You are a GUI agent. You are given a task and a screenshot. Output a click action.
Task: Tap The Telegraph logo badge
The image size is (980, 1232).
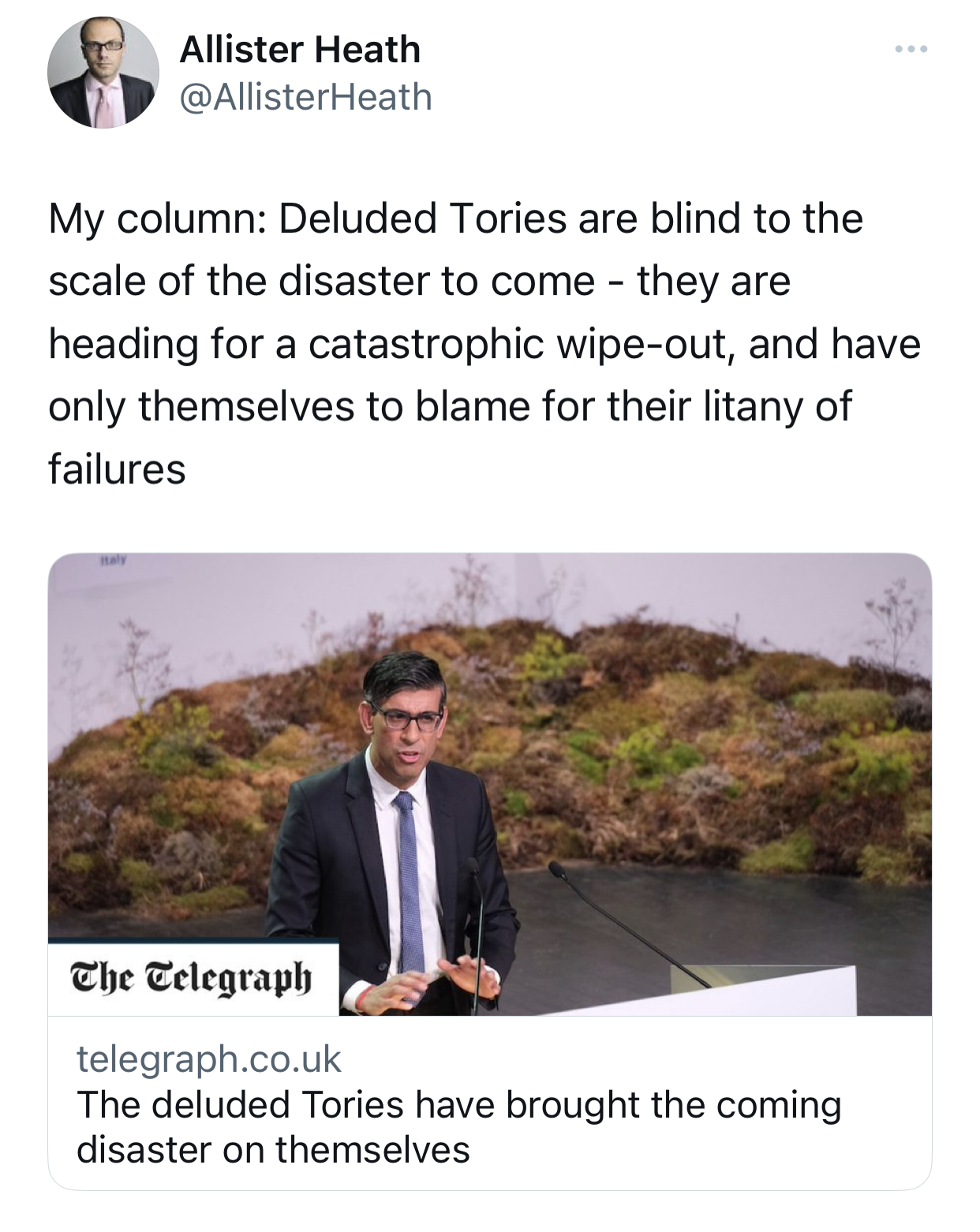click(193, 978)
